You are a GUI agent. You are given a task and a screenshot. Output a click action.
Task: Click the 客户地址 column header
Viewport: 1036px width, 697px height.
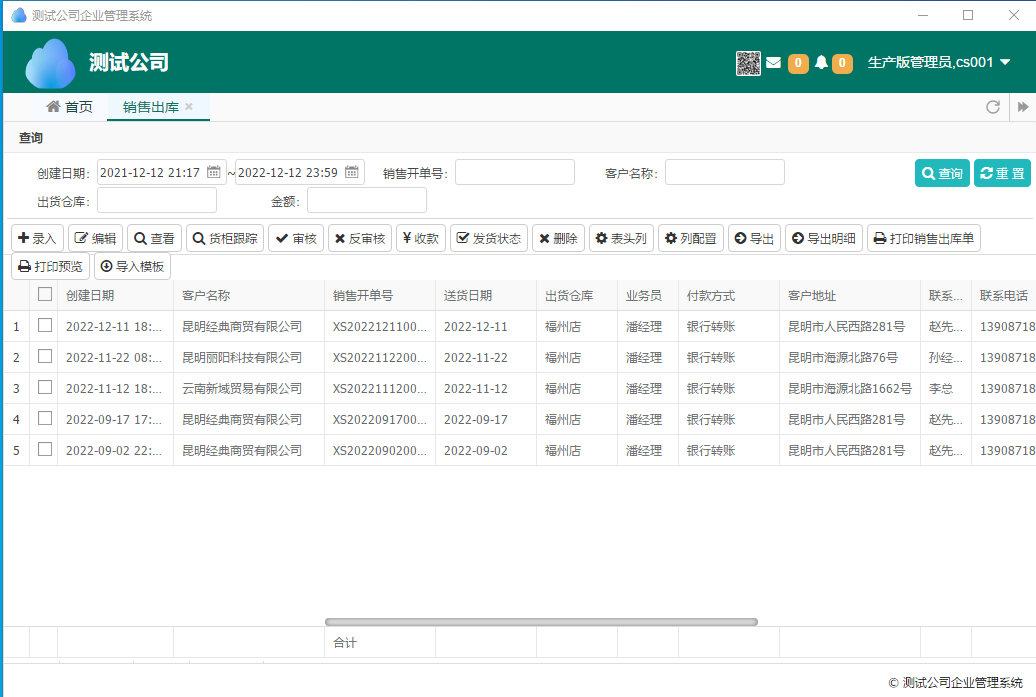850,295
